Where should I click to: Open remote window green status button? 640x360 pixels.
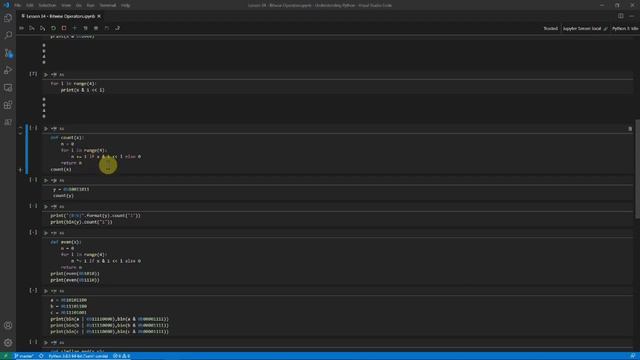[x=6, y=356]
